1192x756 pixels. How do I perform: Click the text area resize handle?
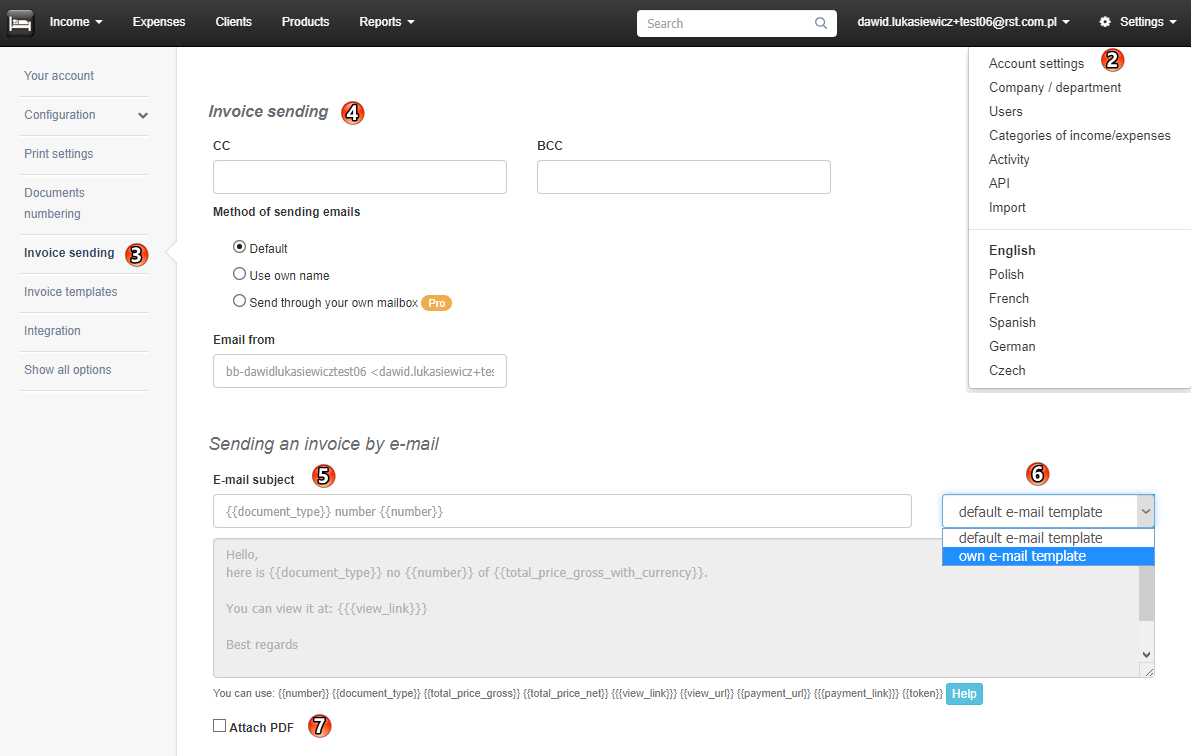tap(1148, 671)
